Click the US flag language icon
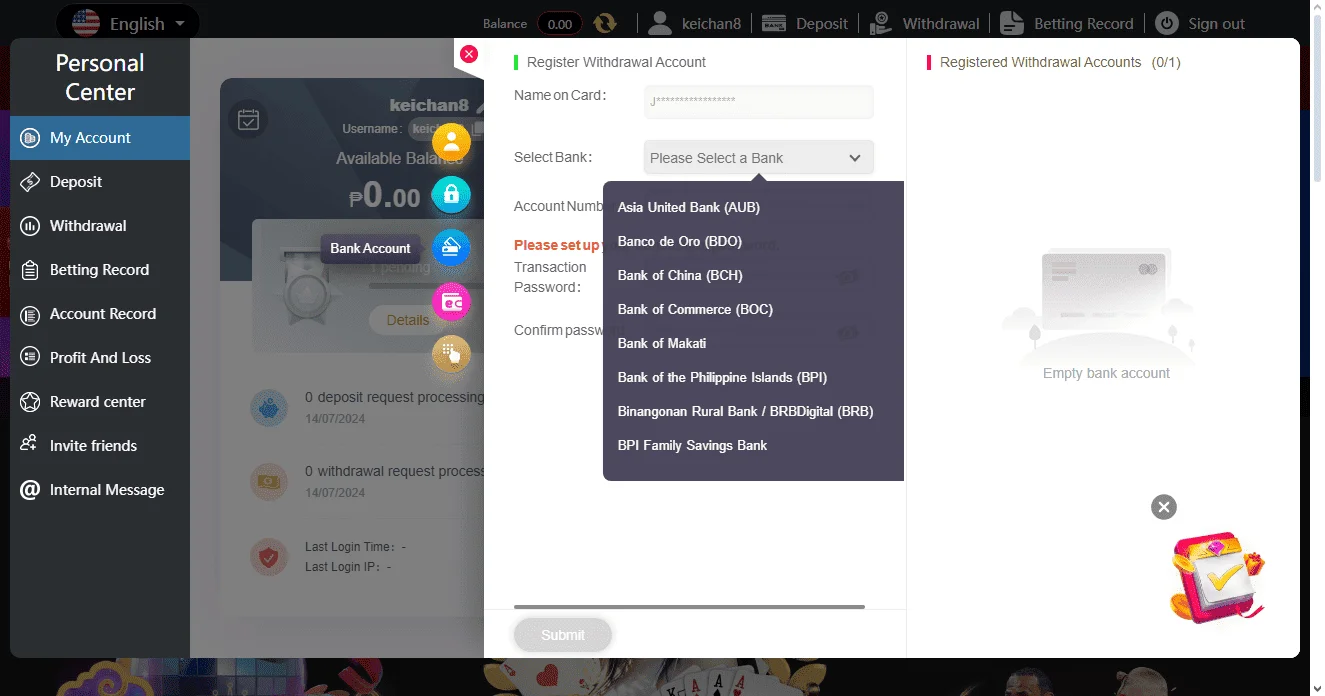 [x=86, y=23]
